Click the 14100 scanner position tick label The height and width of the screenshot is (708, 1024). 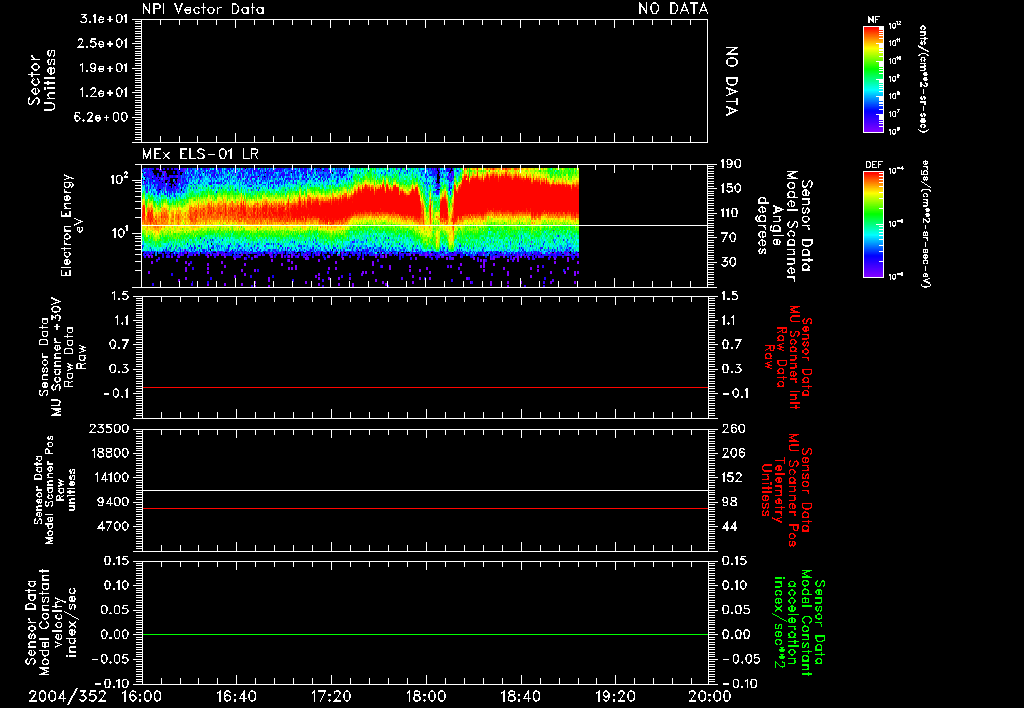[108, 477]
